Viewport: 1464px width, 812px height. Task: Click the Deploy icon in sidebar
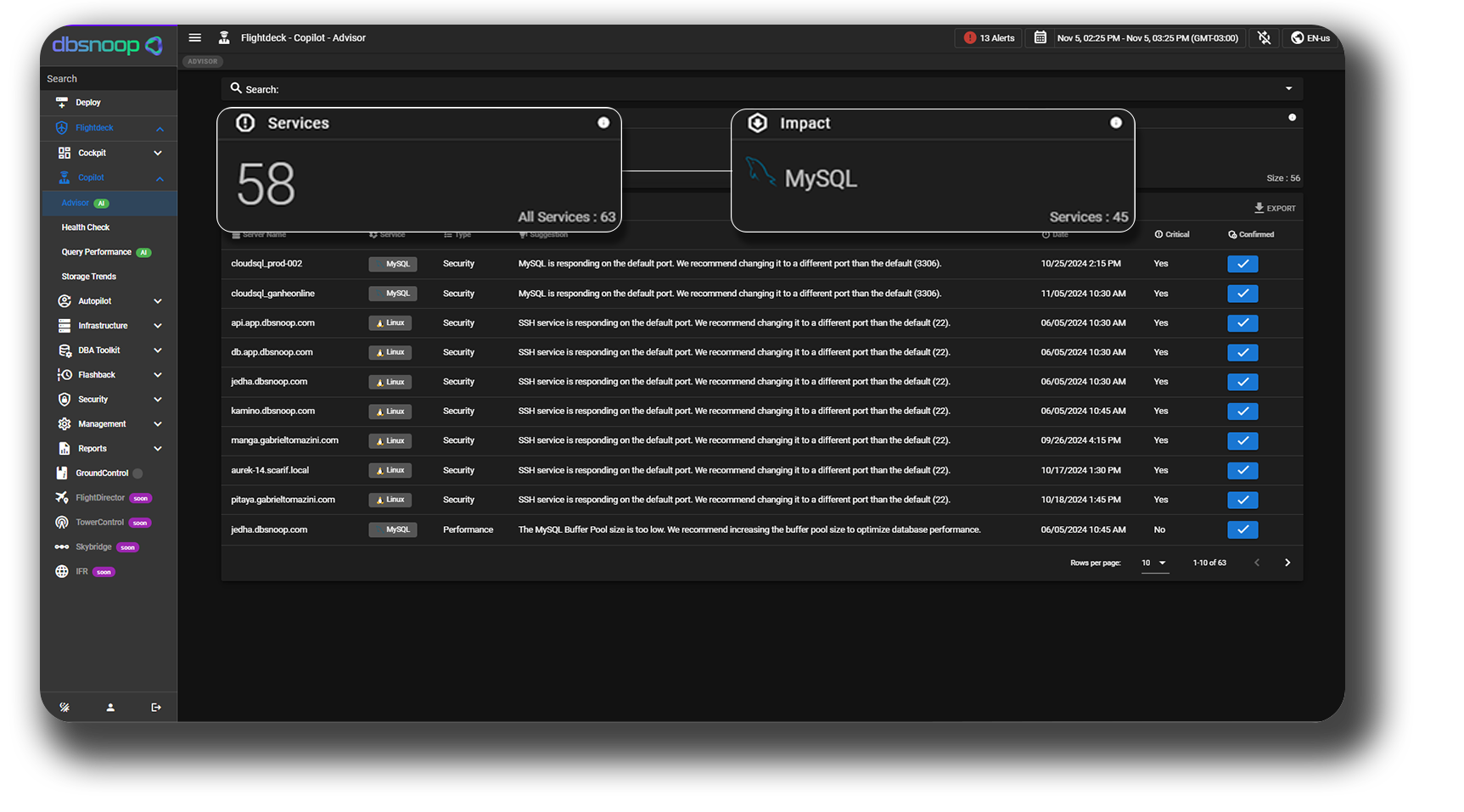click(62, 103)
